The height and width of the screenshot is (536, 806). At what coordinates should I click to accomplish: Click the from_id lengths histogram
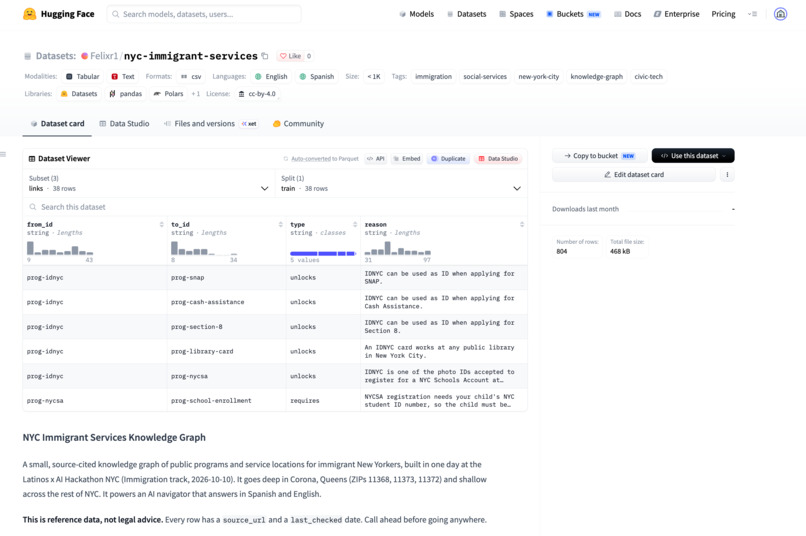tap(60, 248)
